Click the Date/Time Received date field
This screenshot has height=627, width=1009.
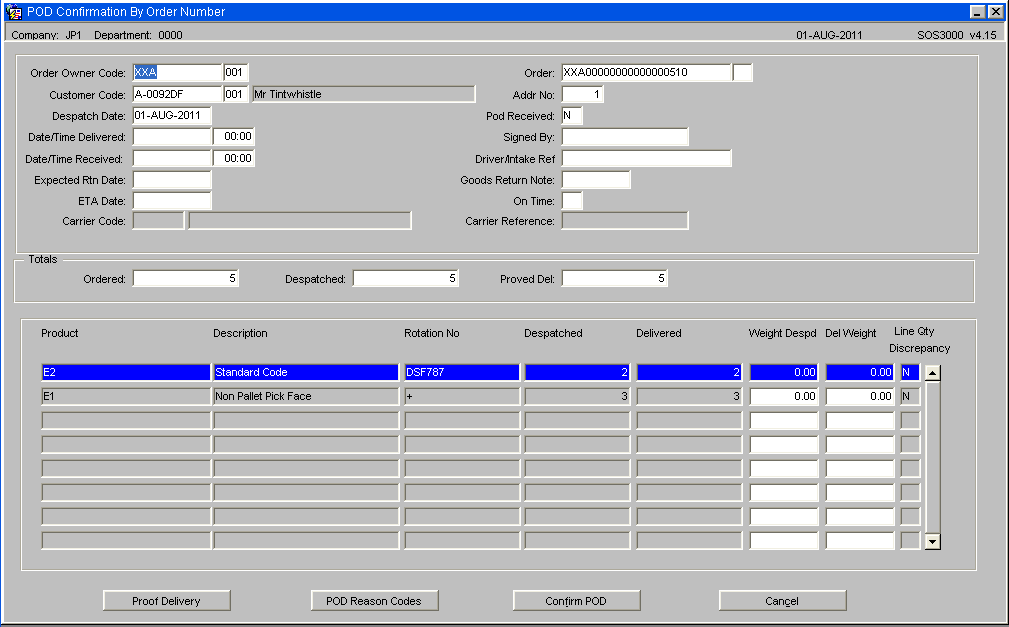coord(172,158)
